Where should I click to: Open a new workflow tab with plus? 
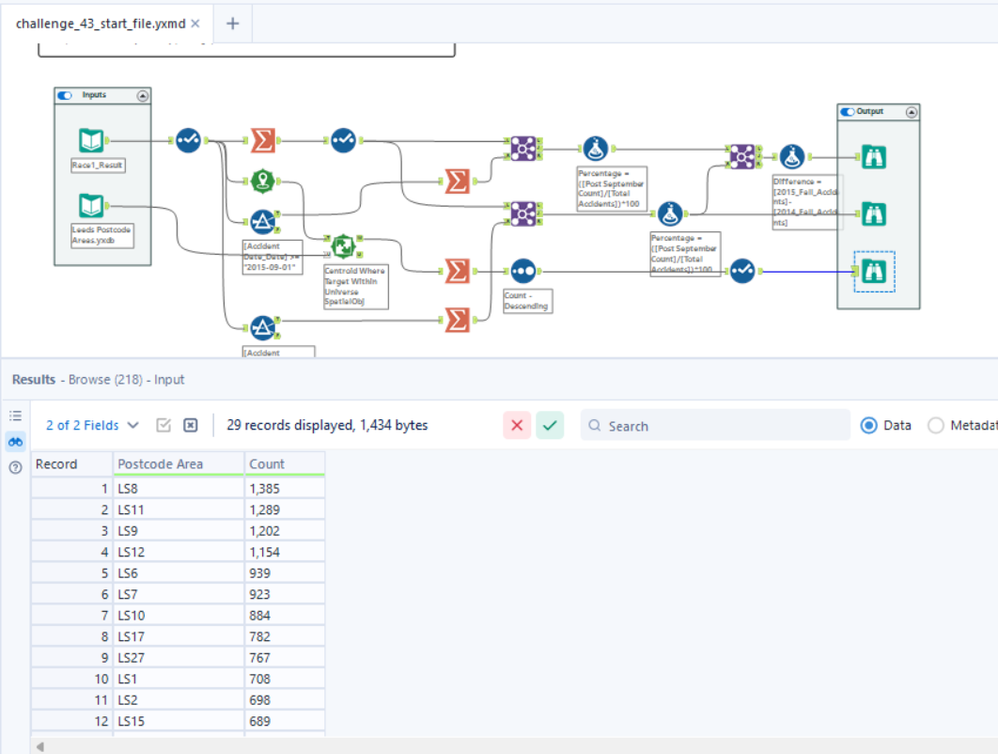[233, 24]
